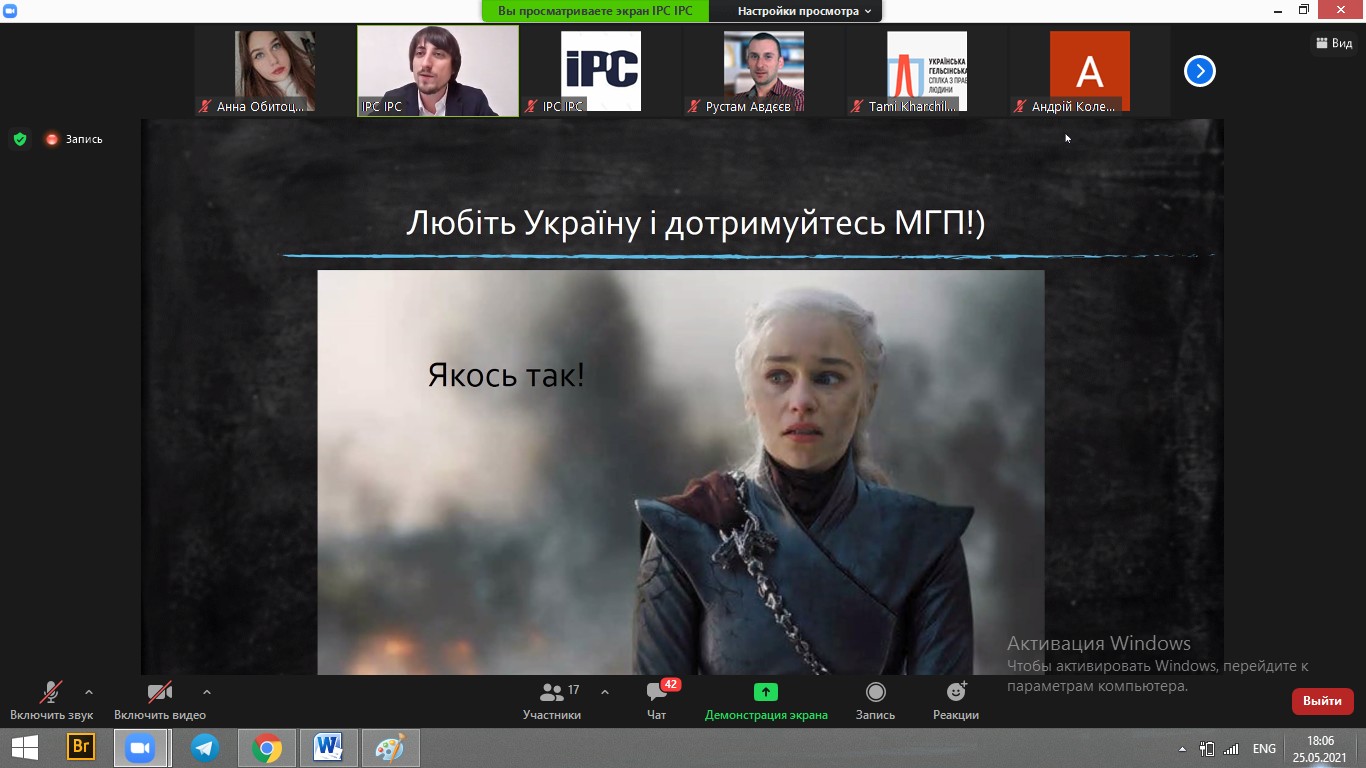This screenshot has height=768, width=1366.
Task: Select Рустам Авдєєв's participant thumbnail
Action: coord(764,71)
